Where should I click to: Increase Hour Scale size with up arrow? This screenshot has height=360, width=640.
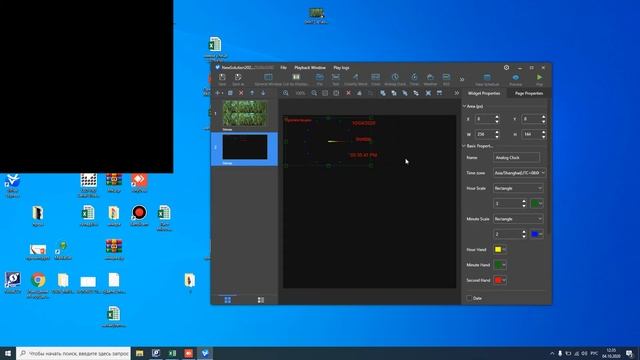524,201
